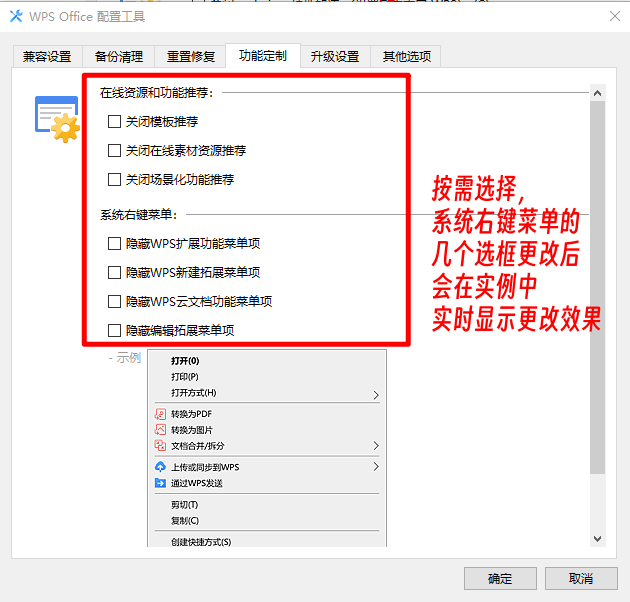Click the 转换为图片 icon in example menu

coord(159,430)
